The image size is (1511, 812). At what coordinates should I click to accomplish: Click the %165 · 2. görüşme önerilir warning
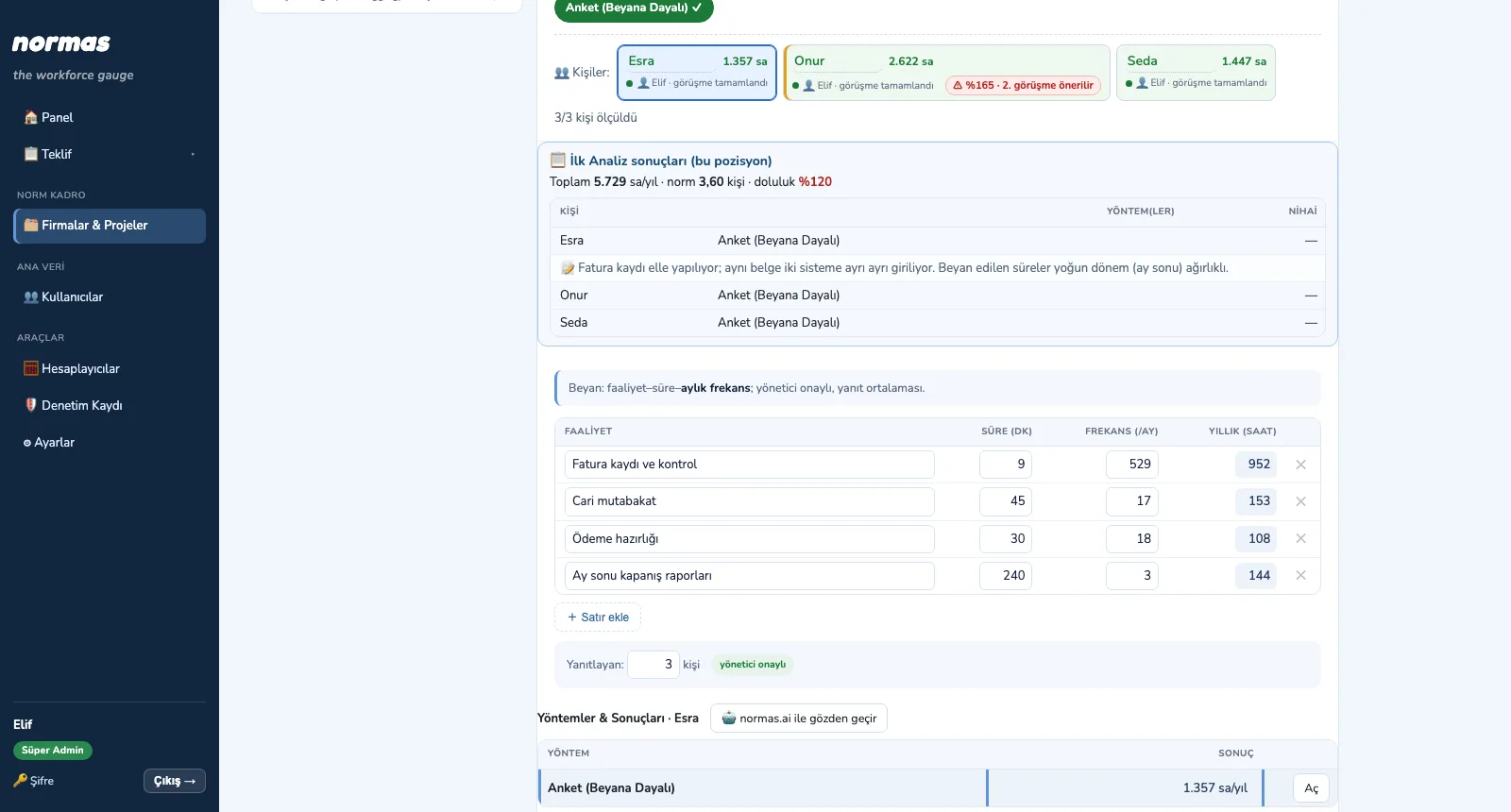(x=1024, y=85)
